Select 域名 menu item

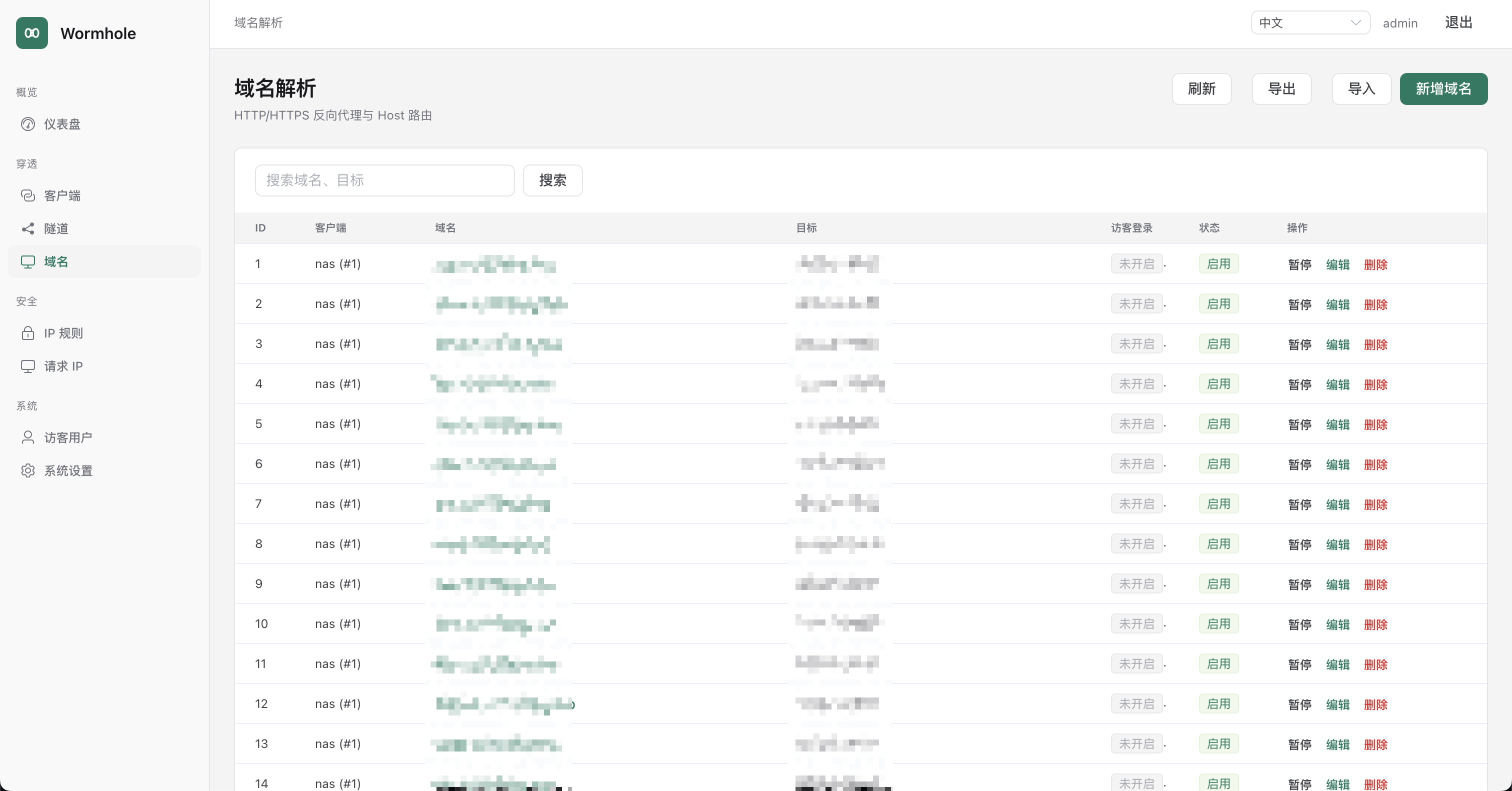(104, 261)
